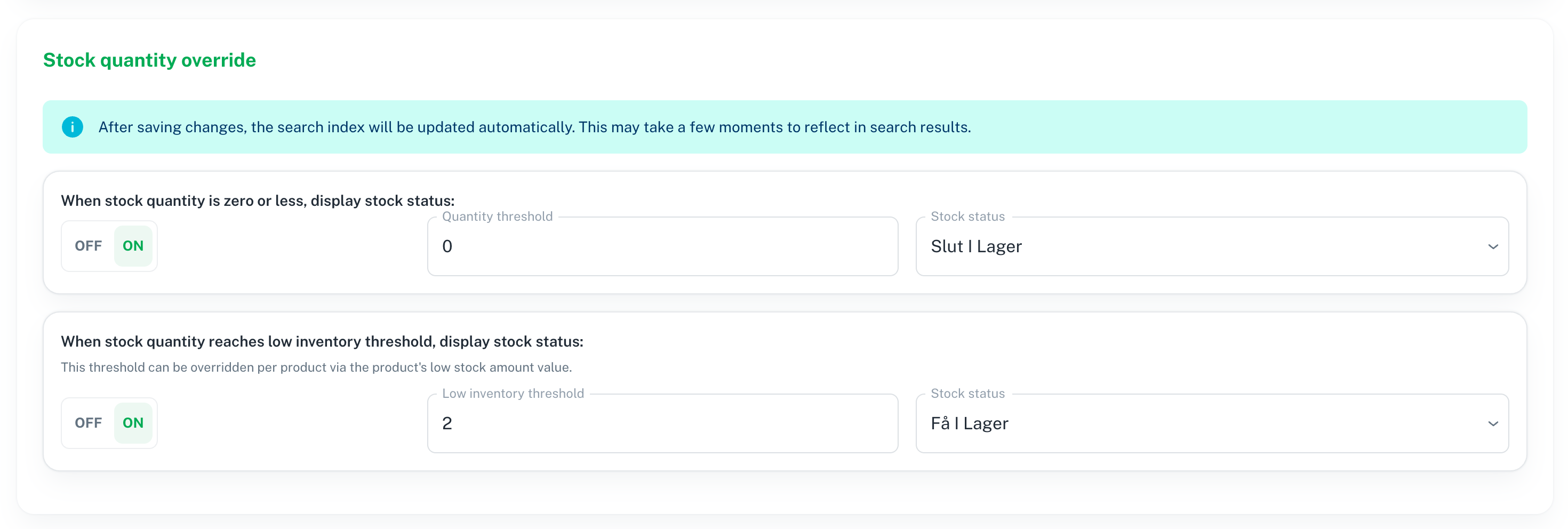Click 'Stock status' label above 'Slut I Lager'
Image resolution: width=1568 pixels, height=529 pixels.
tap(967, 217)
